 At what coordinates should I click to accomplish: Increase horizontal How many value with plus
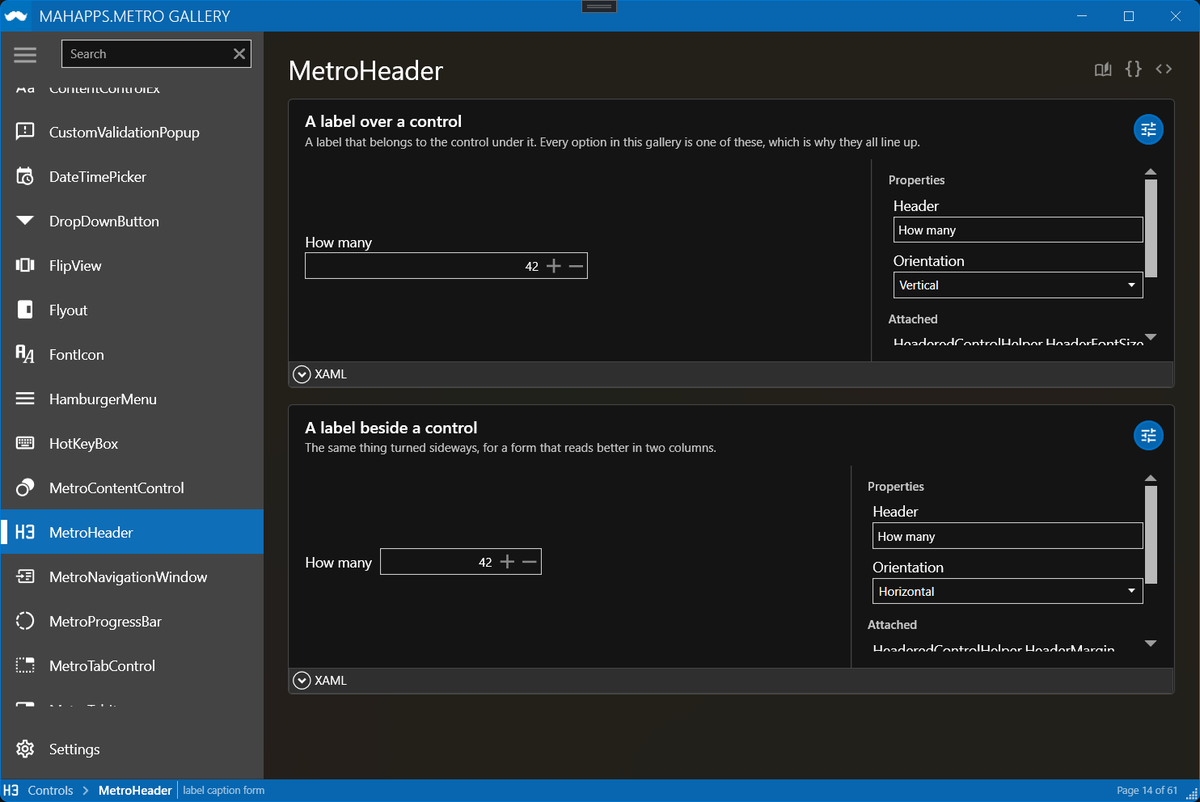[507, 562]
